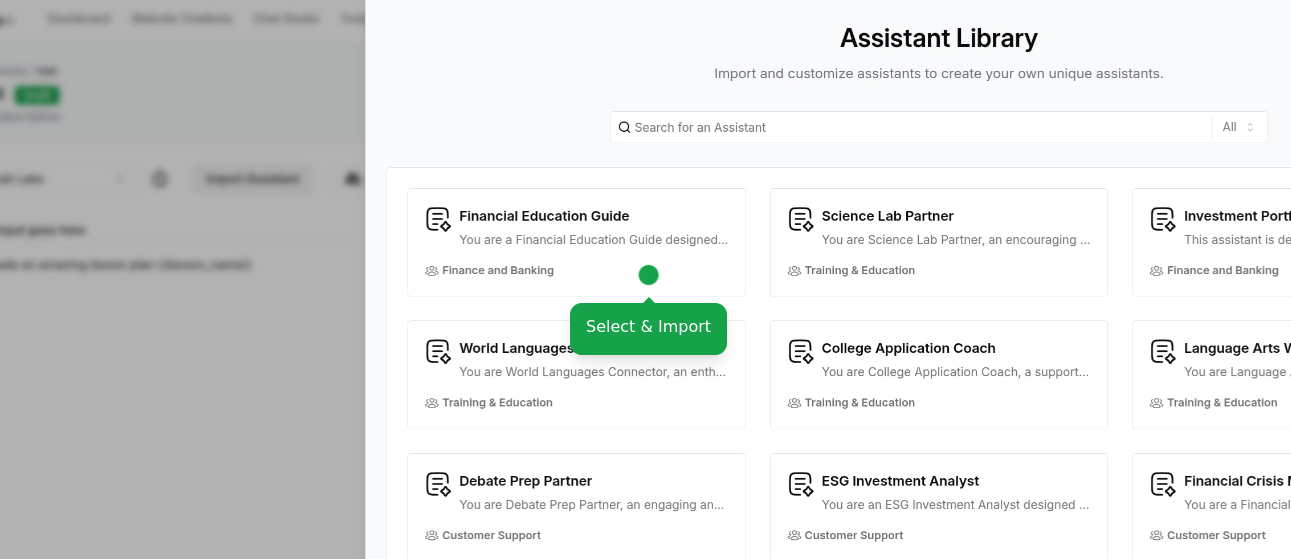Click Training & Education tag on Science Lab Partner
The image size is (1291, 559).
[x=860, y=271]
